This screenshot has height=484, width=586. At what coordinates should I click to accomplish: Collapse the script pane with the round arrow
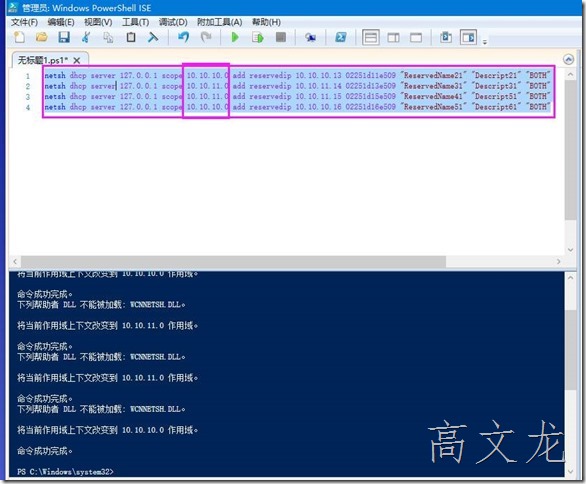pos(568,59)
